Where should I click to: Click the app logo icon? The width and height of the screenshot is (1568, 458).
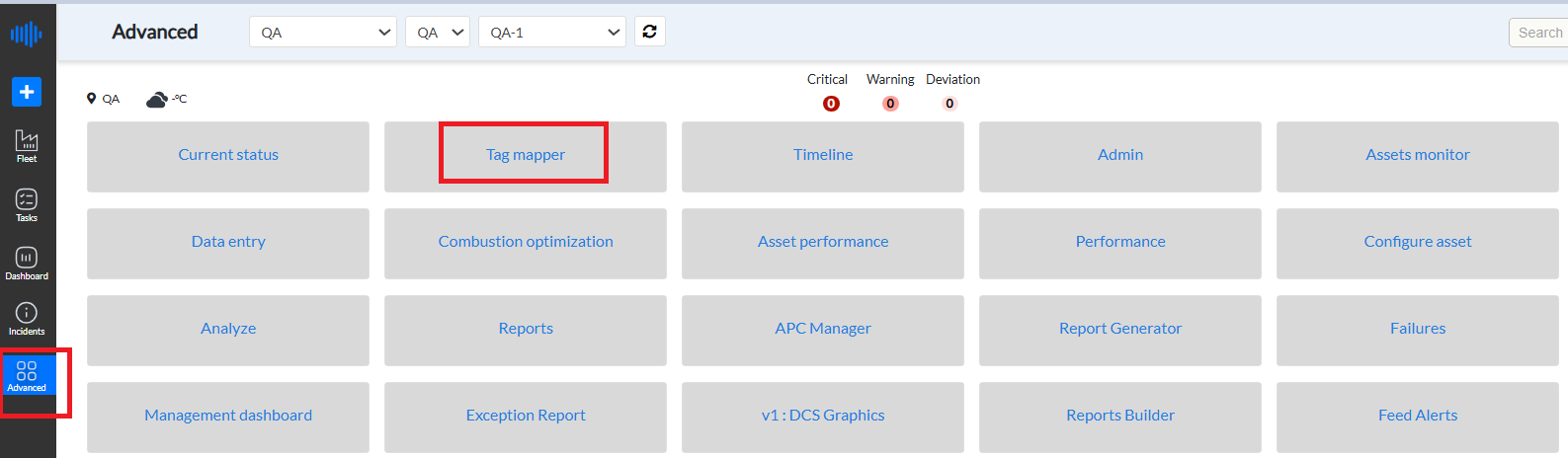point(27,34)
